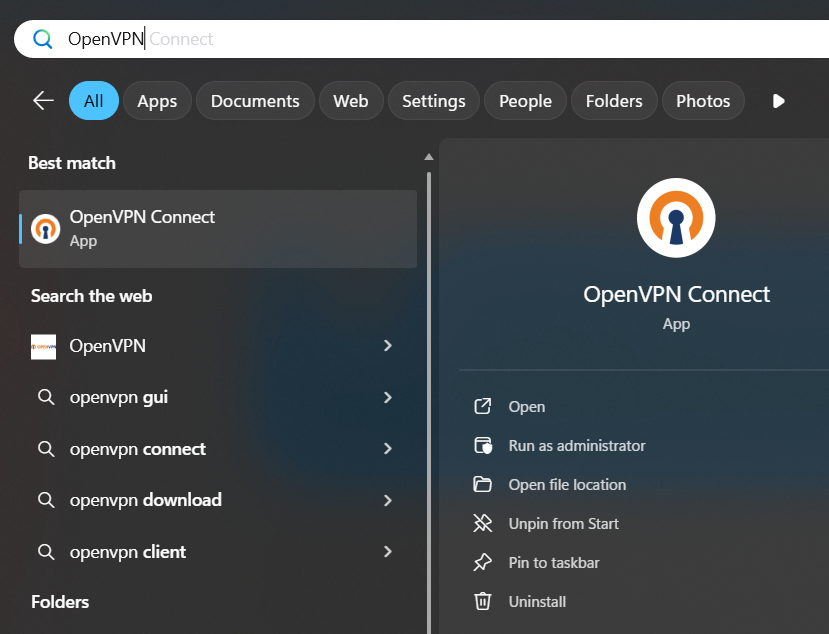Expand the OpenVPN web result chevron
The width and height of the screenshot is (829, 634).
(388, 346)
